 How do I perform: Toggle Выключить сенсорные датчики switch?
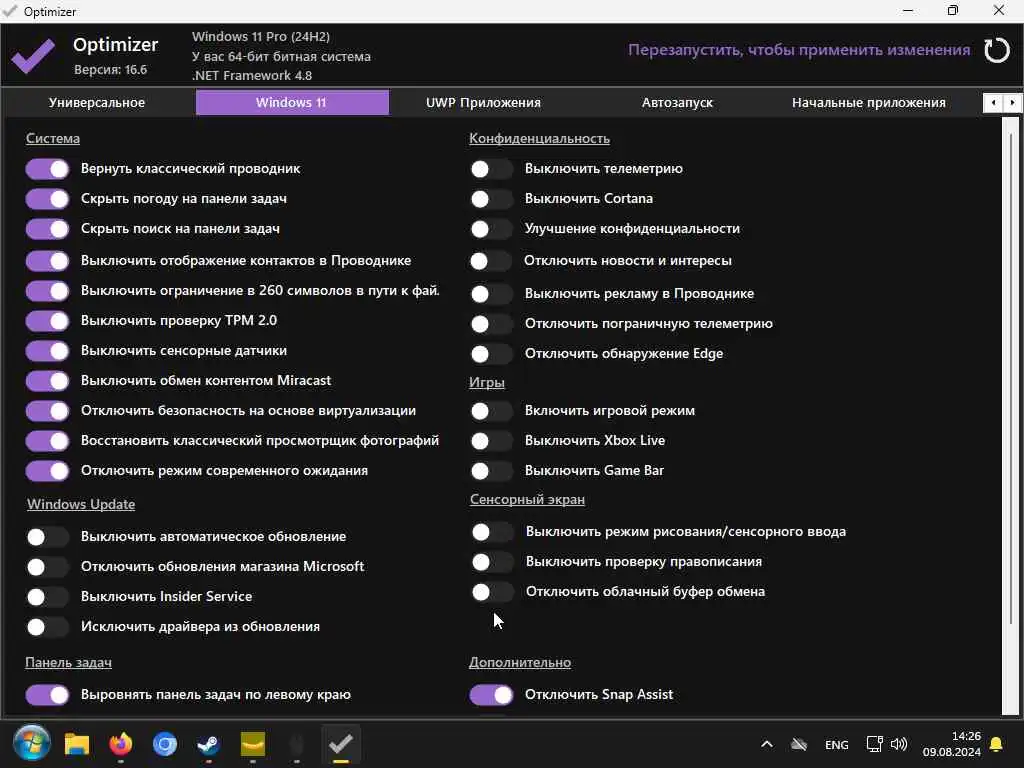click(x=47, y=351)
